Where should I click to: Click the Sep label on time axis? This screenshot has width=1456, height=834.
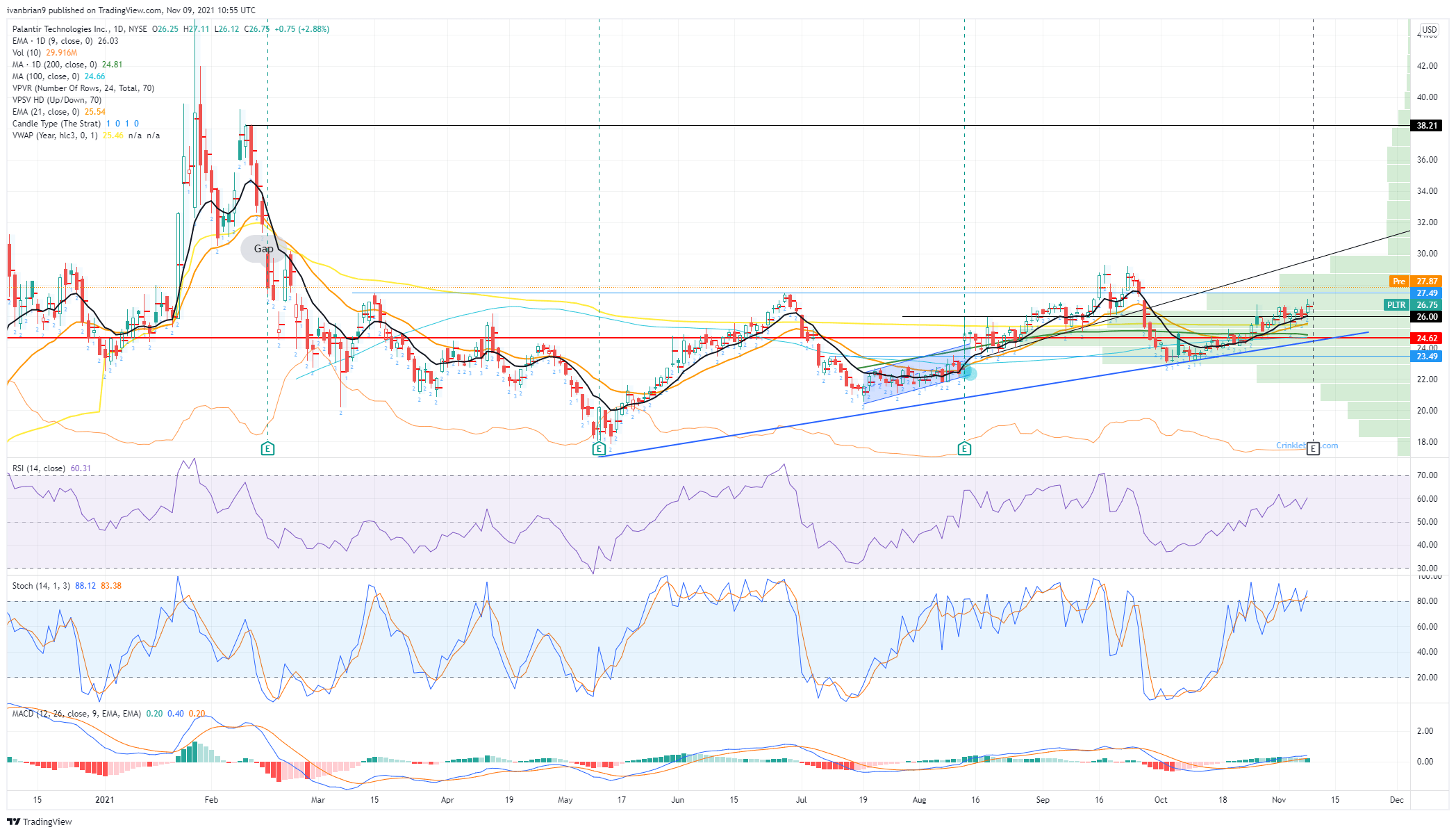(1042, 800)
